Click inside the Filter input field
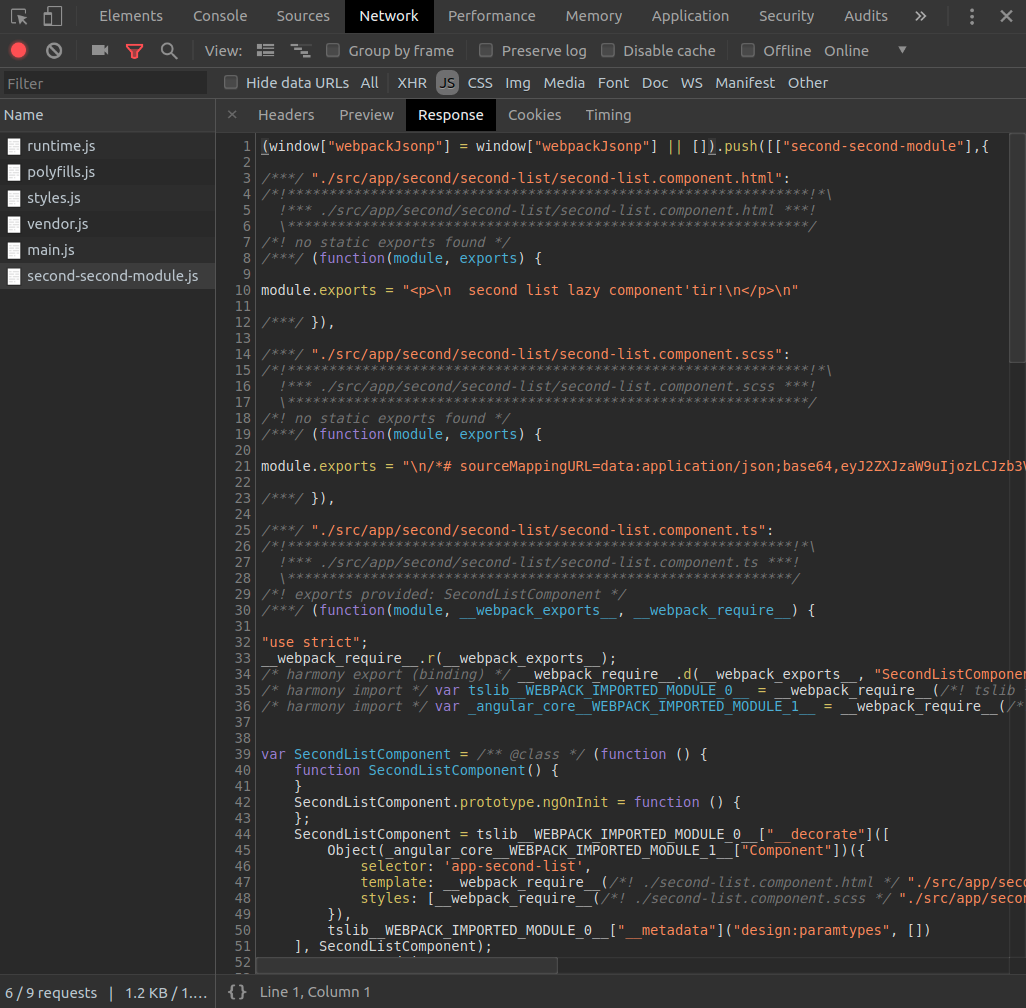This screenshot has width=1026, height=1008. pyautogui.click(x=100, y=83)
